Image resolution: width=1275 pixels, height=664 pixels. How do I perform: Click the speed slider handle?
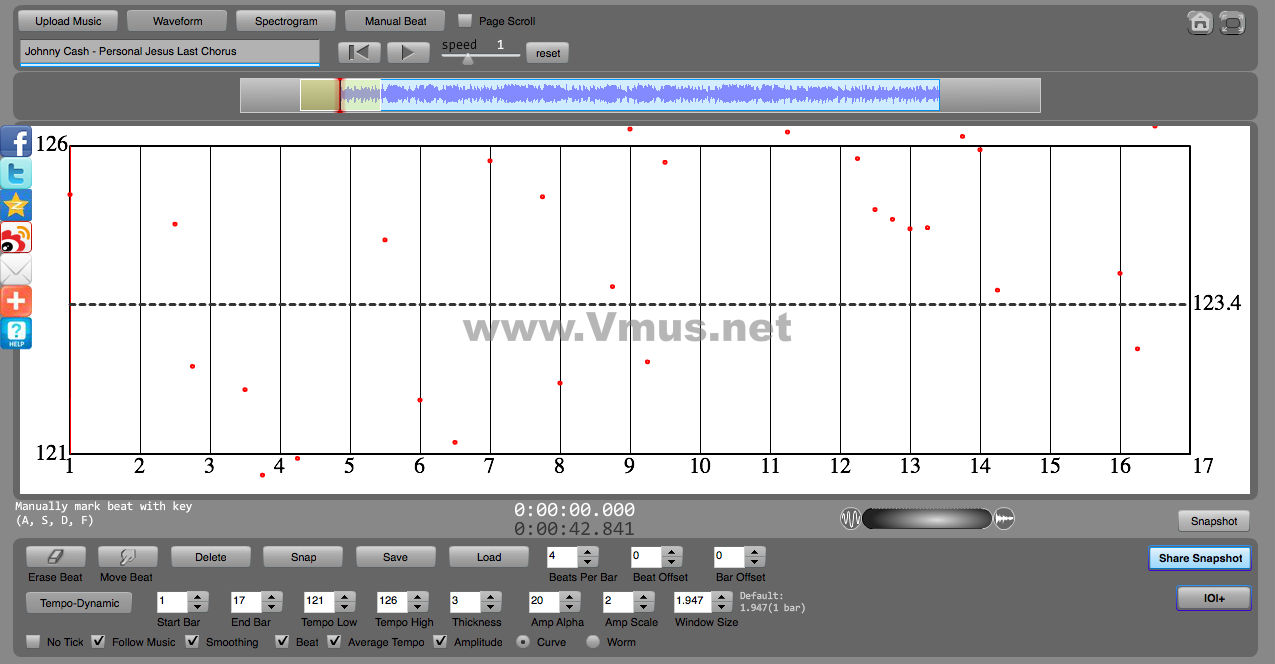pyautogui.click(x=467, y=59)
